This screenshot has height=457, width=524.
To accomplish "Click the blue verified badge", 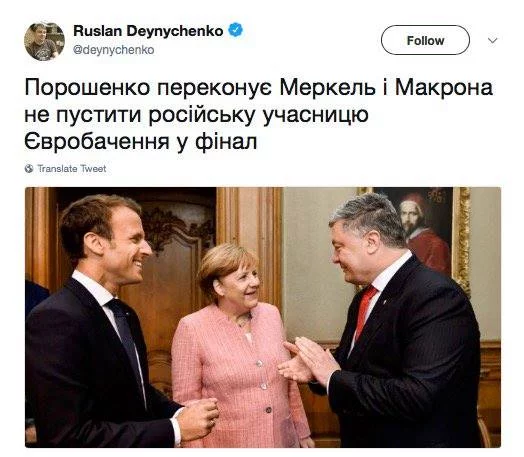I will [x=236, y=30].
